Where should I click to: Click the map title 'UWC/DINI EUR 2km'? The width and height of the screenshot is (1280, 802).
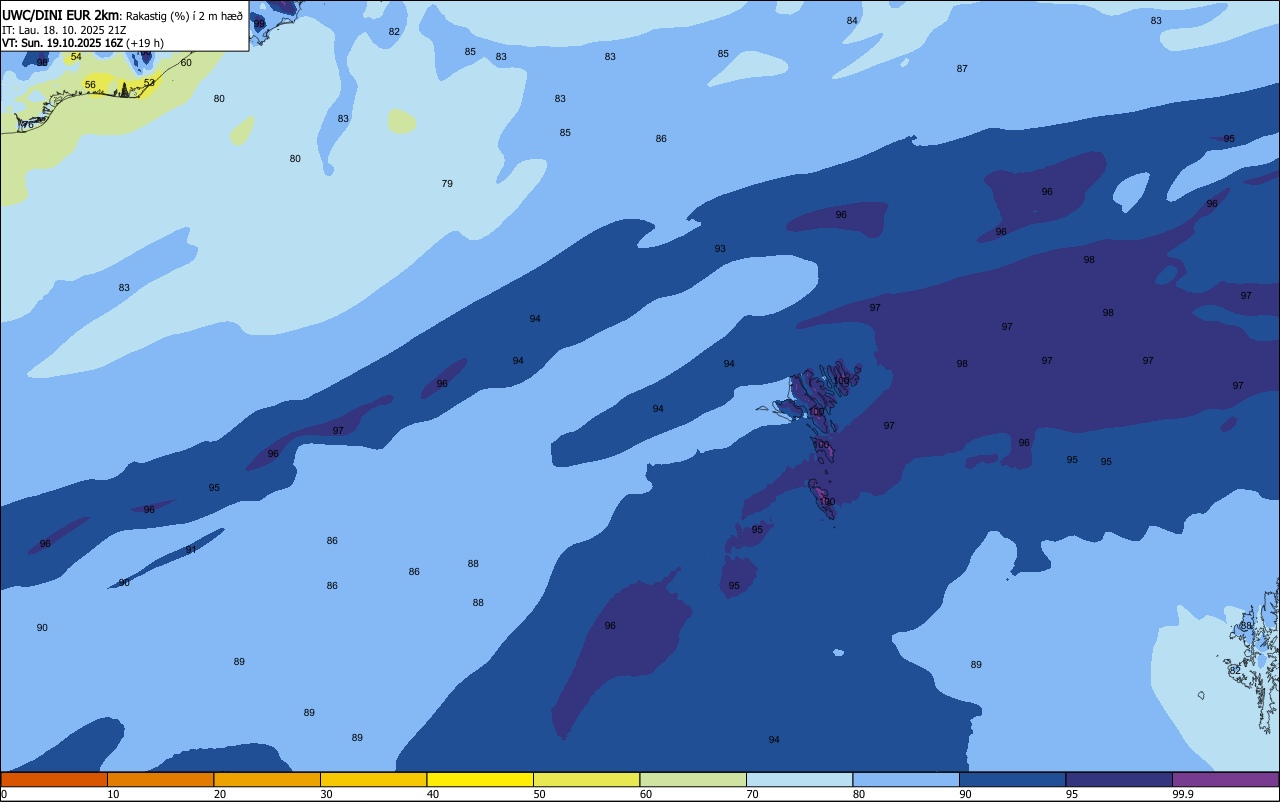coord(60,15)
